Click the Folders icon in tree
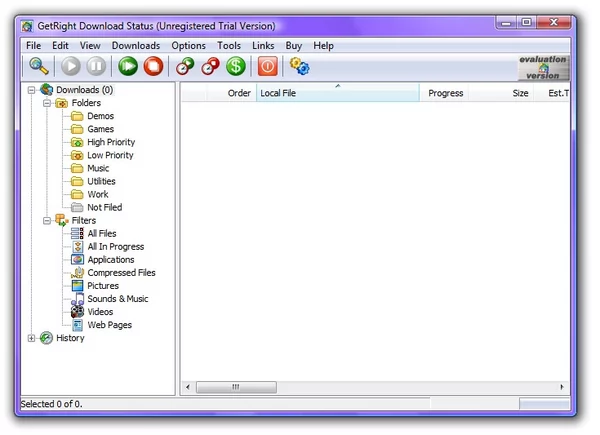600x435 pixels. coord(62,103)
